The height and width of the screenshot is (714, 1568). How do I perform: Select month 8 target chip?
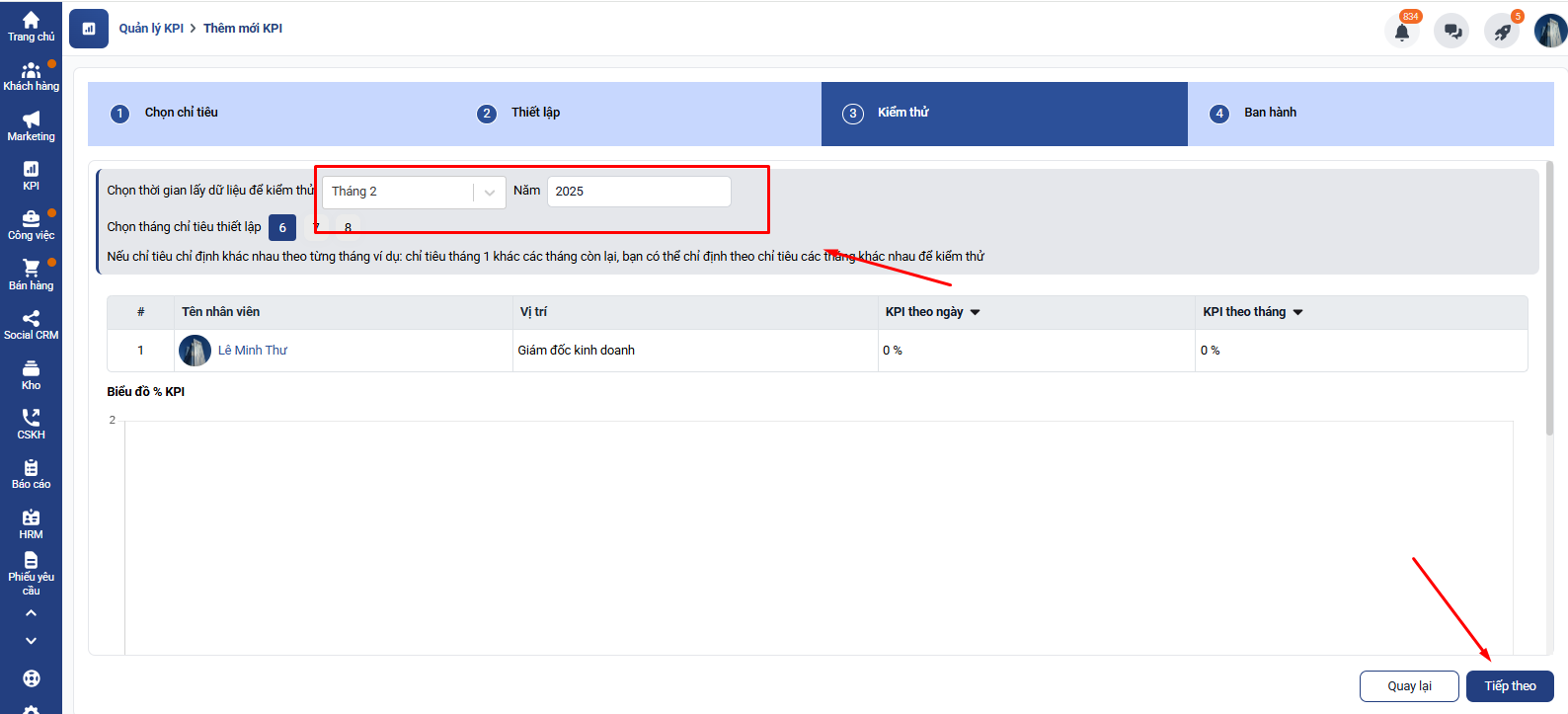348,228
